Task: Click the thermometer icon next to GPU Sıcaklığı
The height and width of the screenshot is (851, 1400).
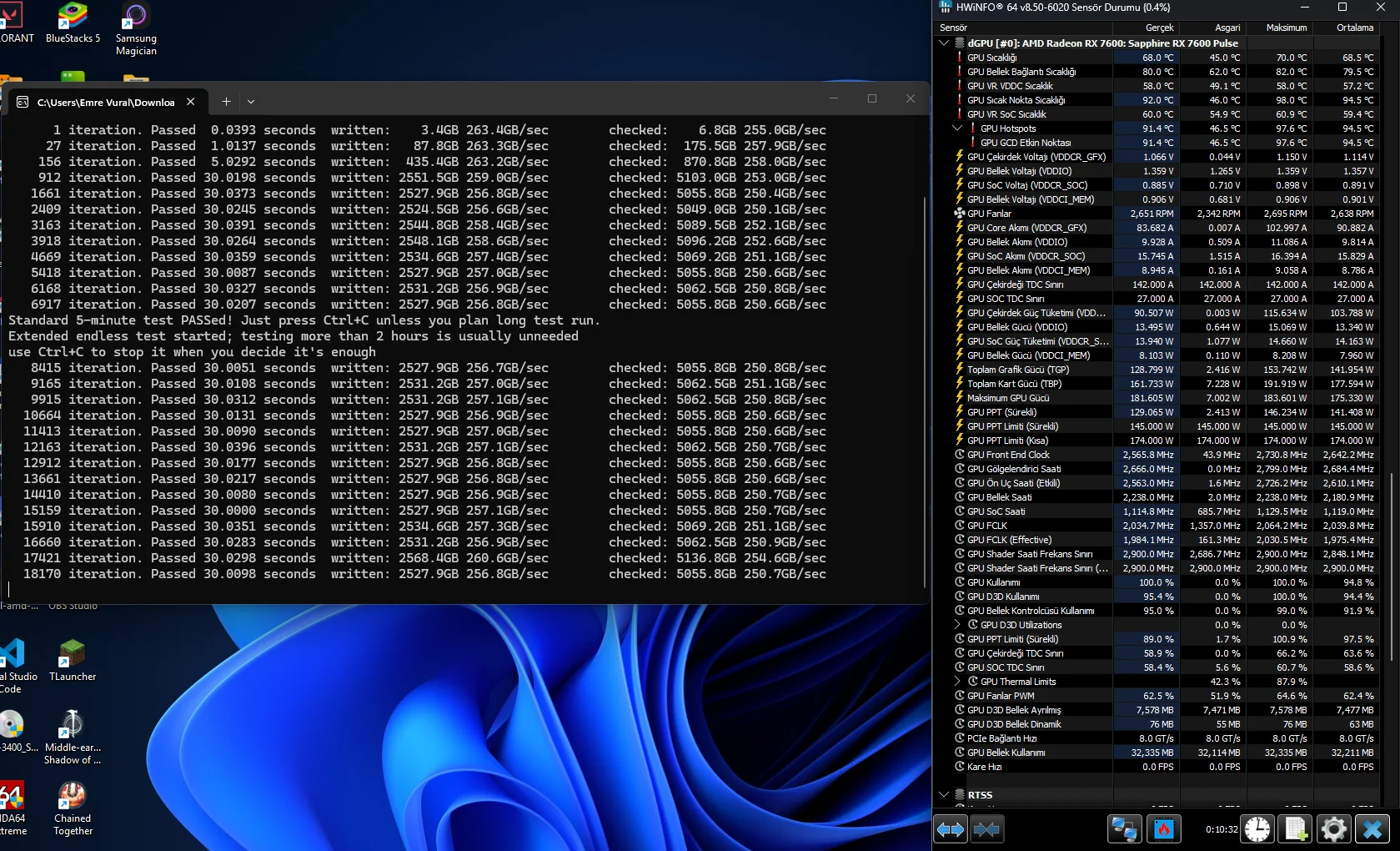Action: point(959,58)
